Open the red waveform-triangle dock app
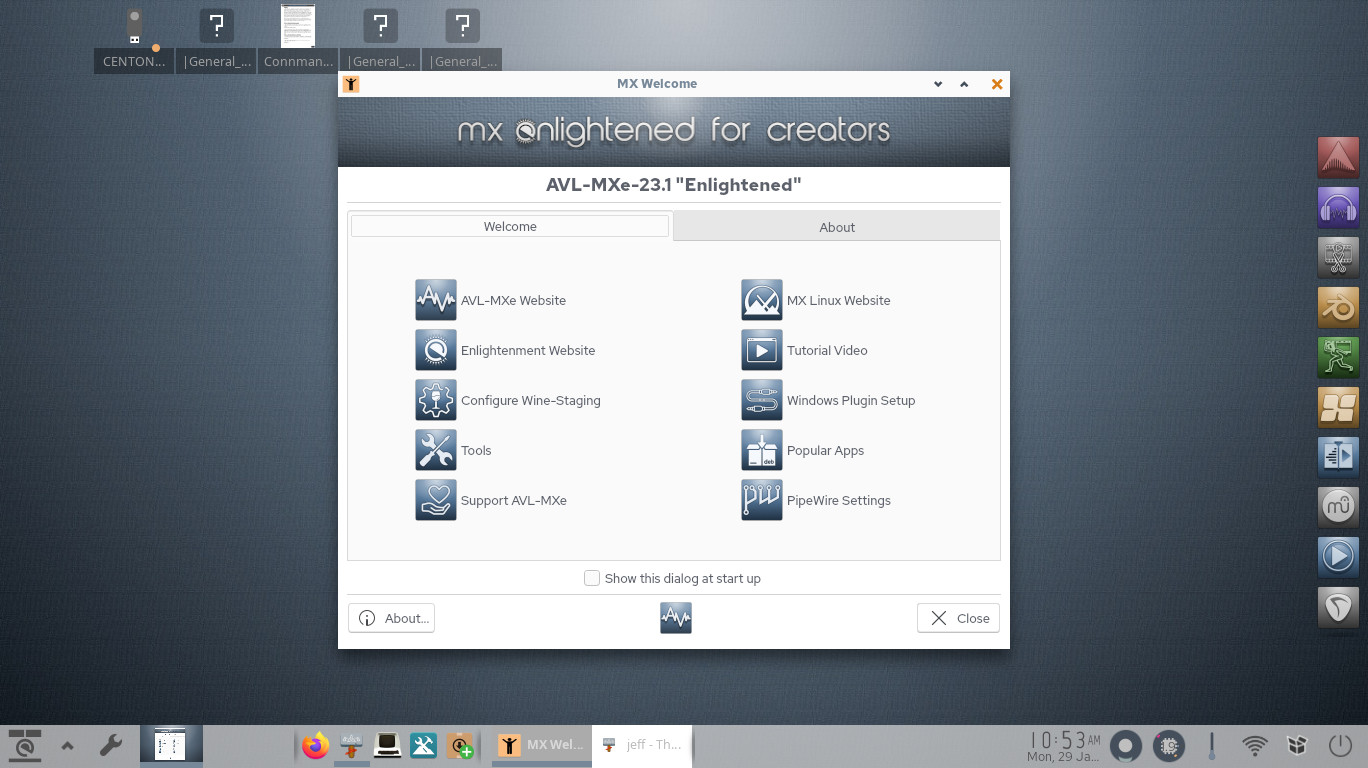Image resolution: width=1368 pixels, height=768 pixels. tap(1338, 158)
